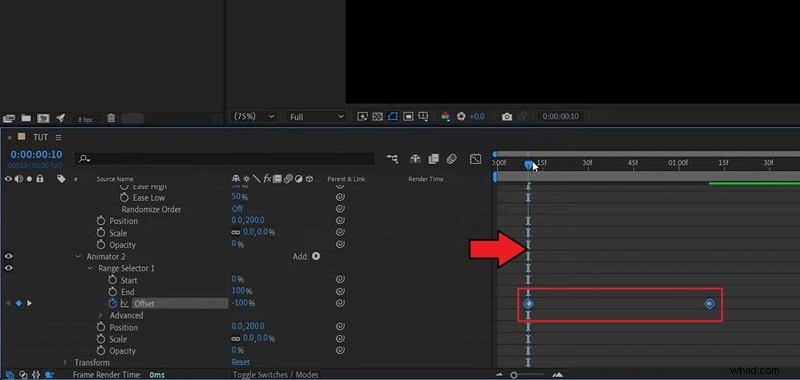Click the Add arrow button beside Animator 2
800x380 pixels.
(316, 256)
